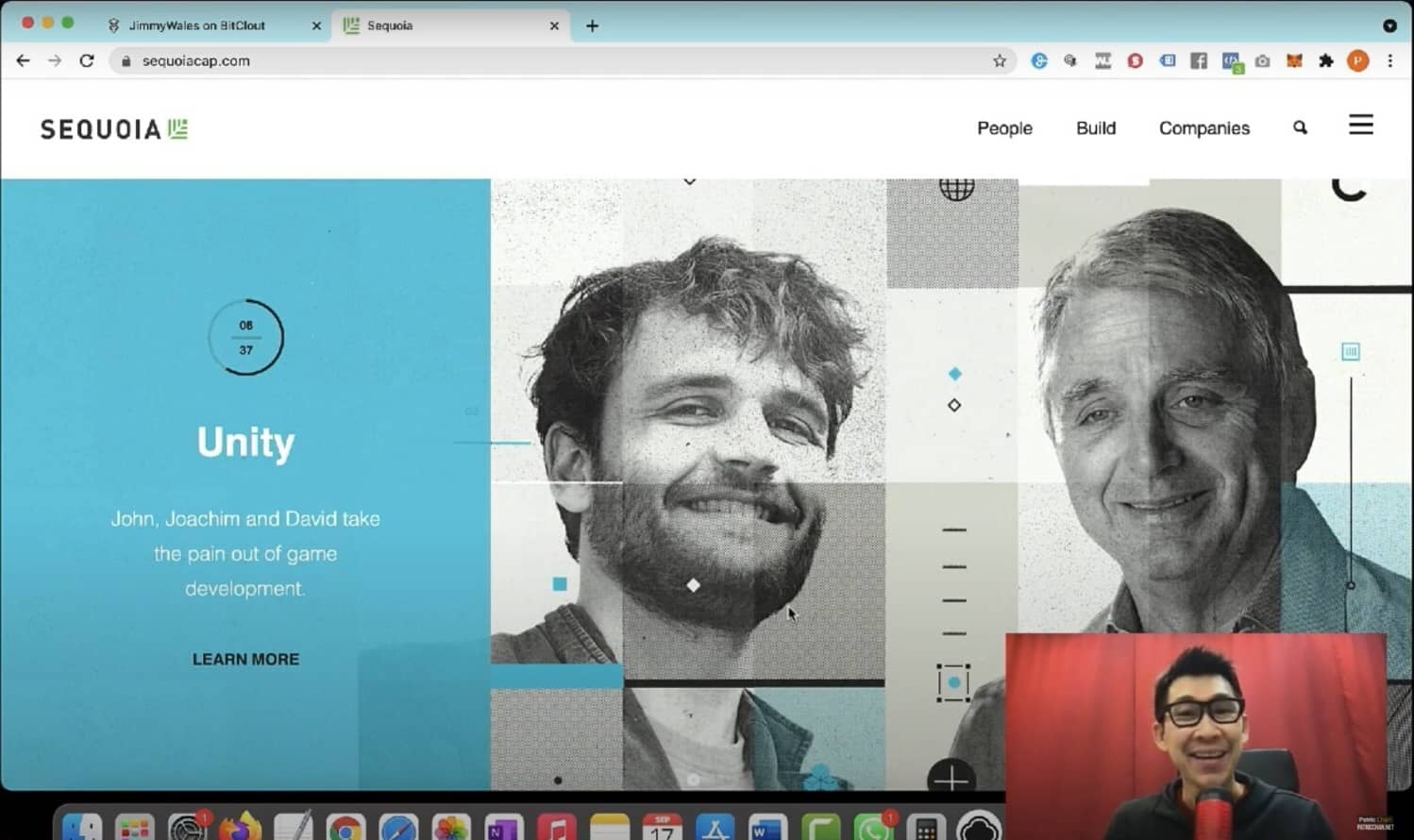Click the 08/37 slide counter circle
The height and width of the screenshot is (840, 1414).
(x=245, y=337)
